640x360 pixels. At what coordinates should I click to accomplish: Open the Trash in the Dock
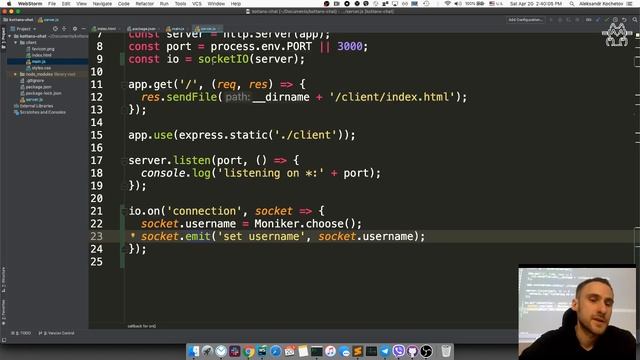tap(446, 351)
